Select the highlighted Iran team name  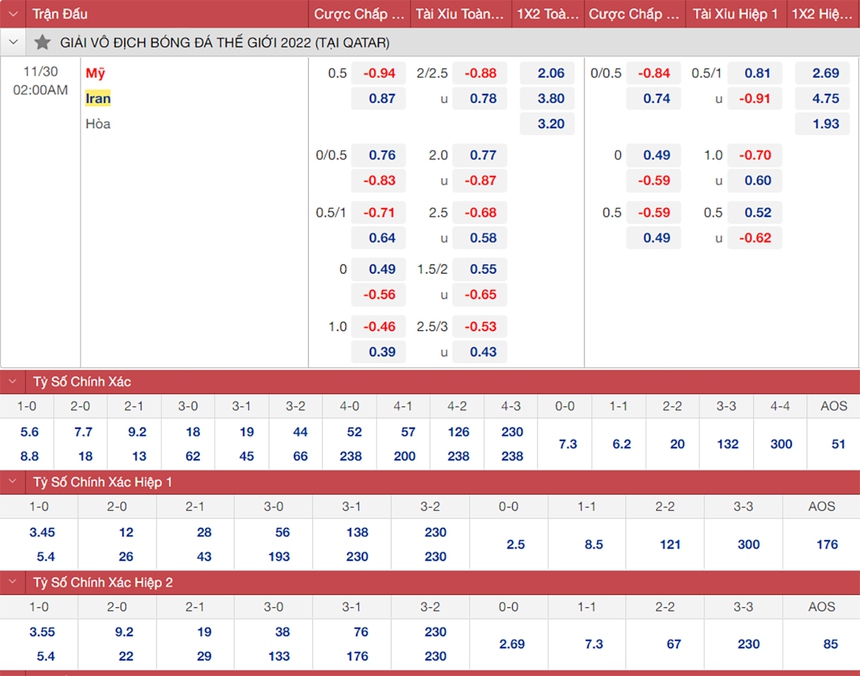click(98, 99)
